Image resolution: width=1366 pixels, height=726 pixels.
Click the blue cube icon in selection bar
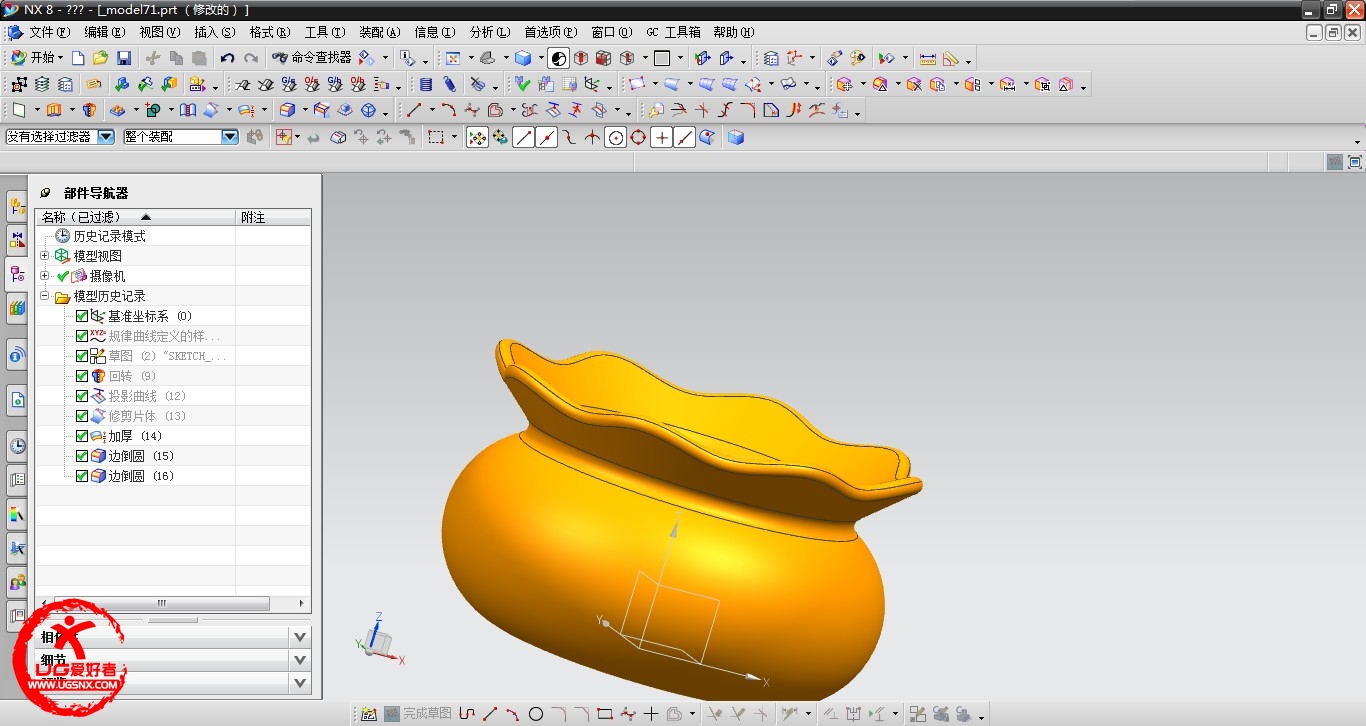[x=736, y=137]
